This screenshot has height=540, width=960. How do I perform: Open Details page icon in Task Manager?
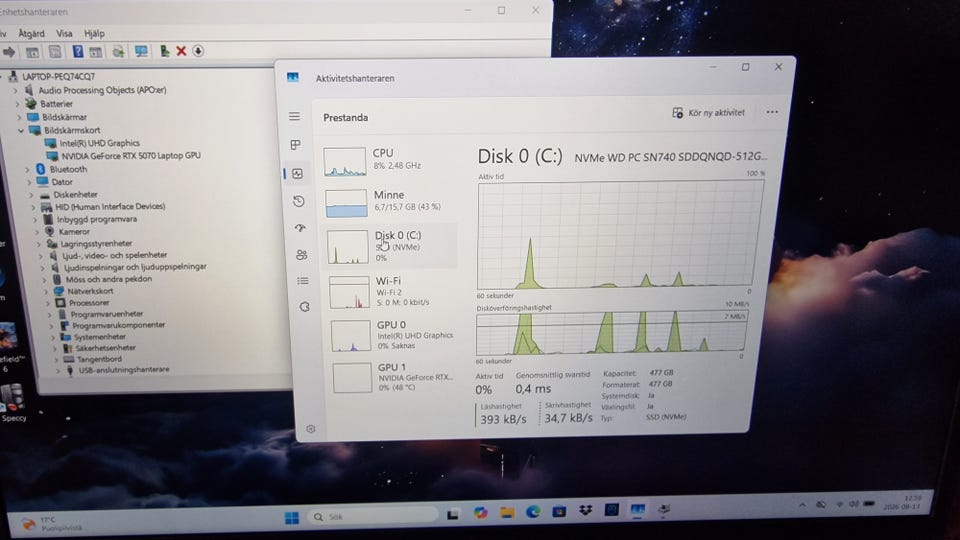click(x=302, y=280)
